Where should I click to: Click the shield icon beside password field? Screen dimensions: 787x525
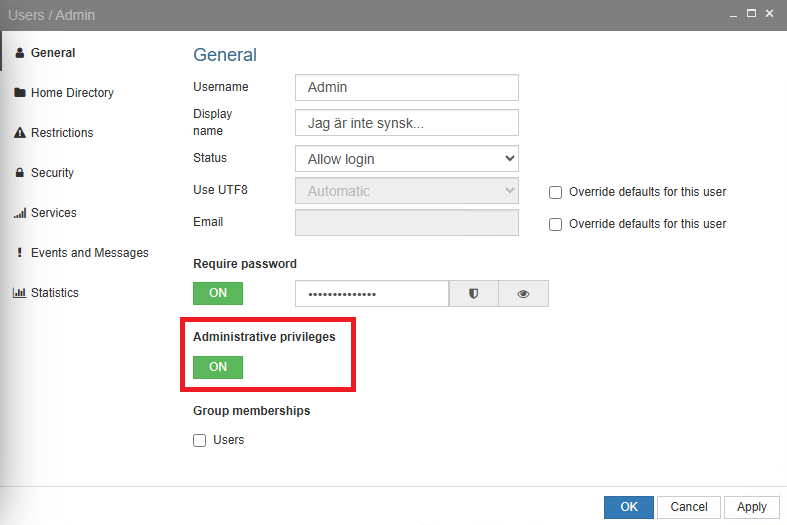[x=473, y=294]
